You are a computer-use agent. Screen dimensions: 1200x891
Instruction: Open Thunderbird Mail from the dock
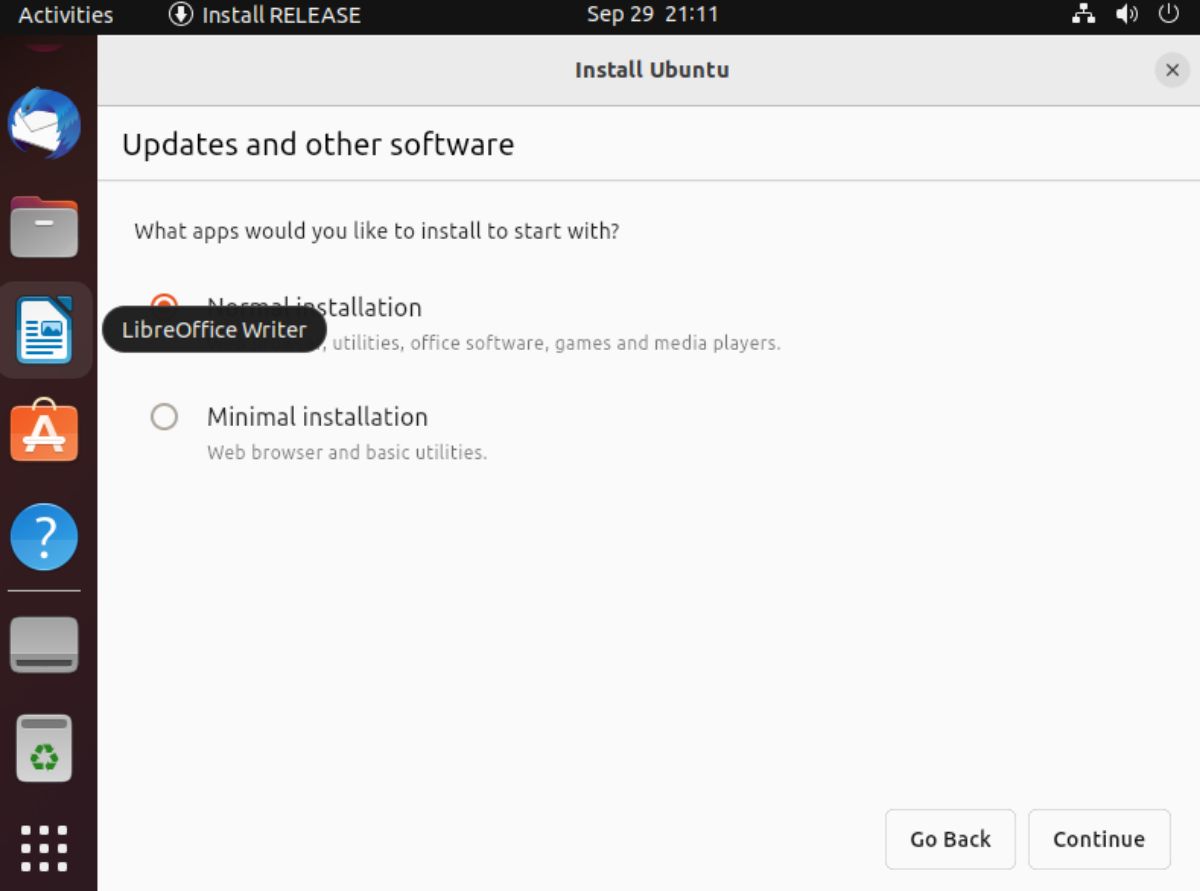click(x=44, y=124)
